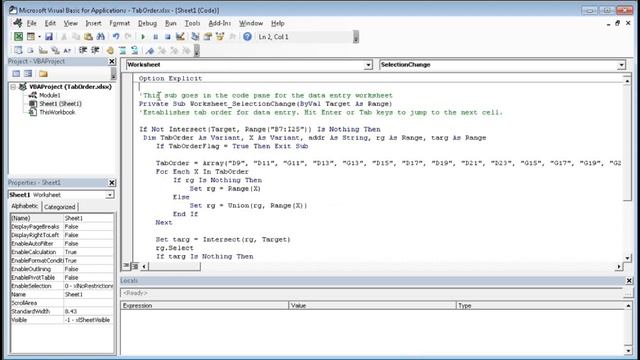This screenshot has height=360, width=640.
Task: Open Project Explorer from the toolbar
Action: point(195,37)
